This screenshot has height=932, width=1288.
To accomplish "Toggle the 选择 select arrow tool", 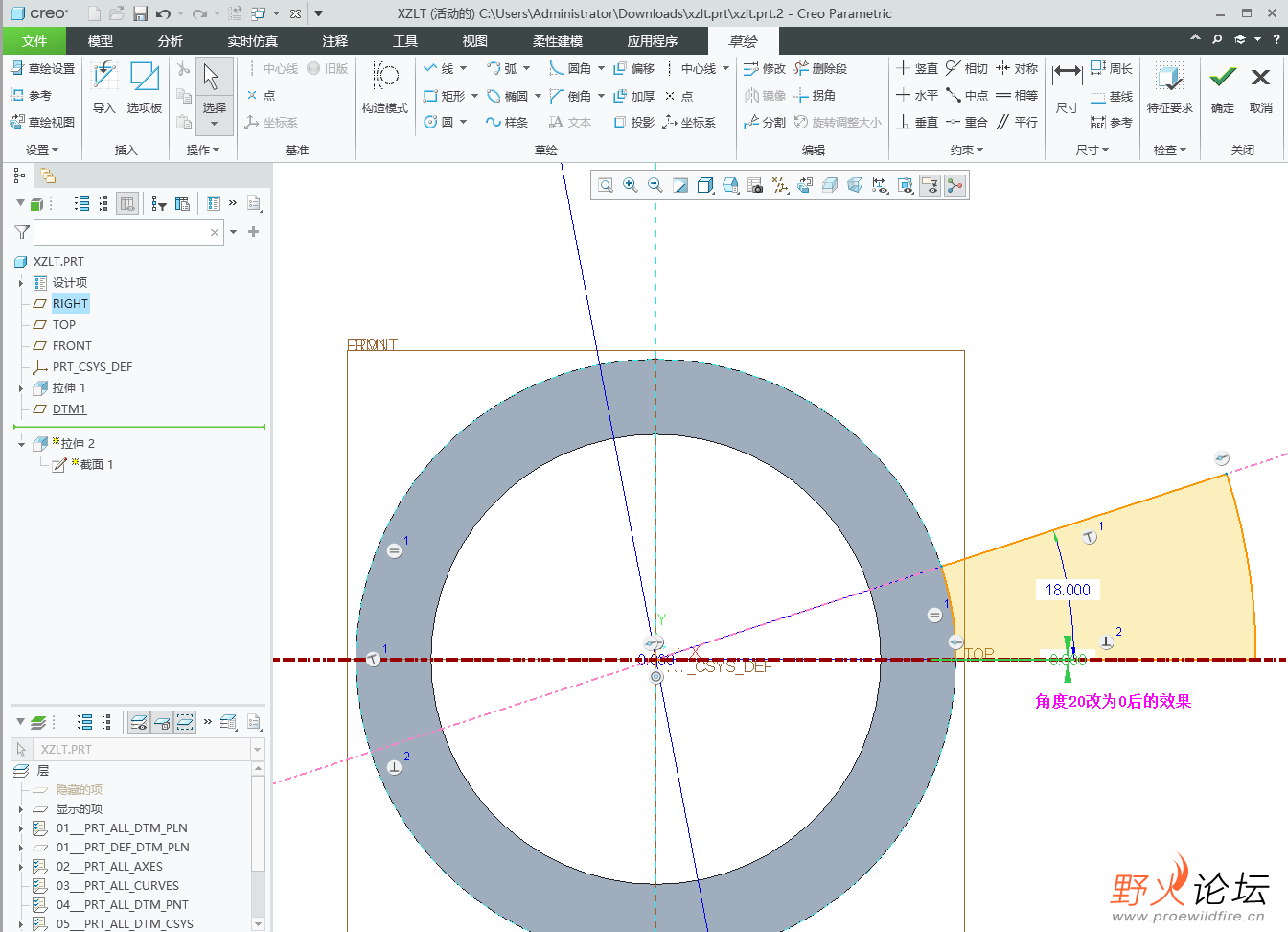I will click(x=214, y=87).
